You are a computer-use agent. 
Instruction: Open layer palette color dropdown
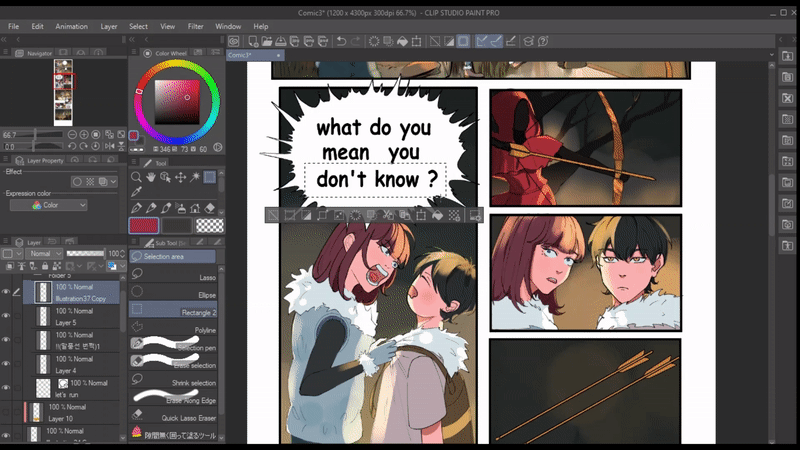[x=11, y=254]
